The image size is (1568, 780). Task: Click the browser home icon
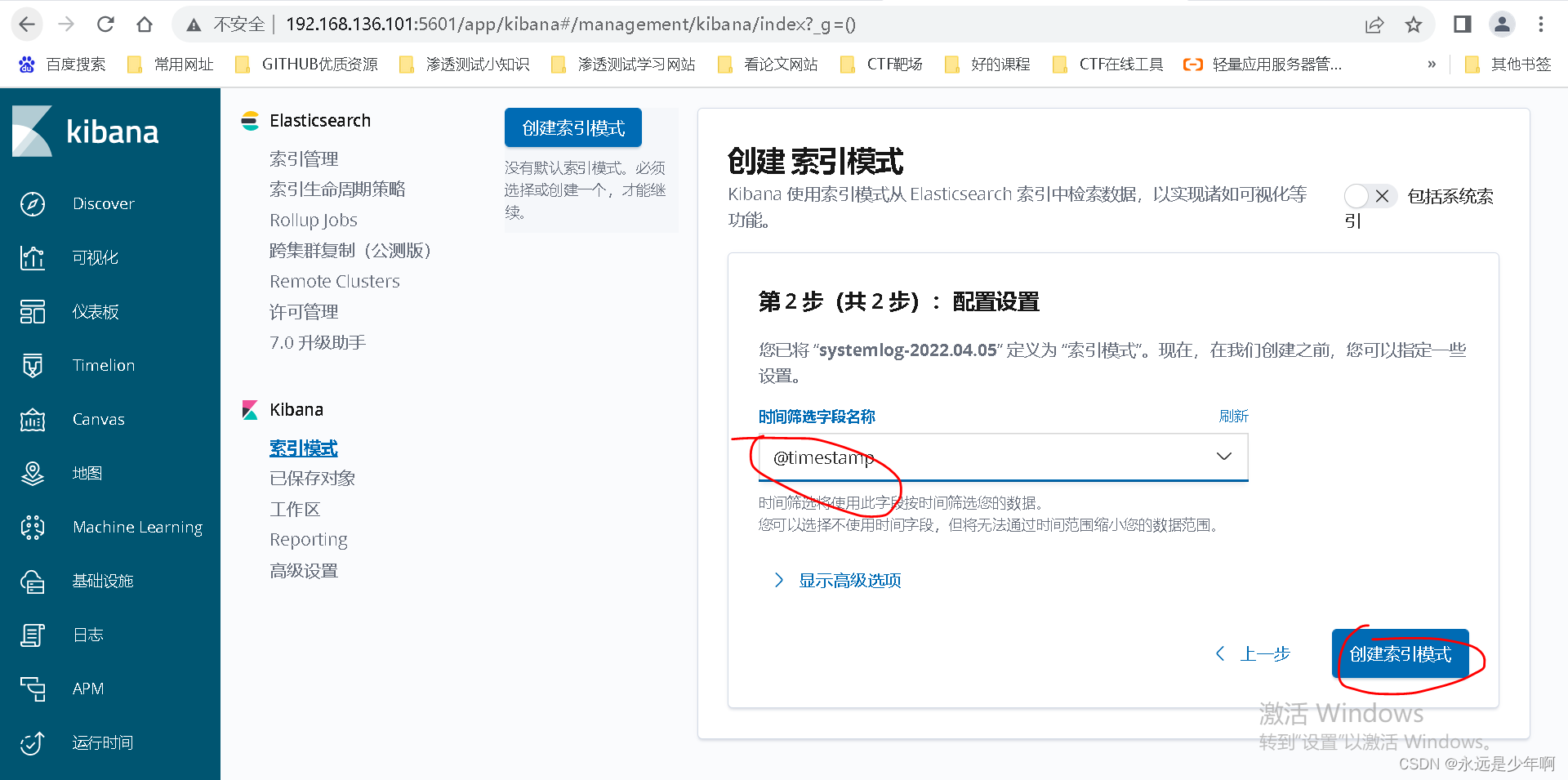pyautogui.click(x=145, y=25)
